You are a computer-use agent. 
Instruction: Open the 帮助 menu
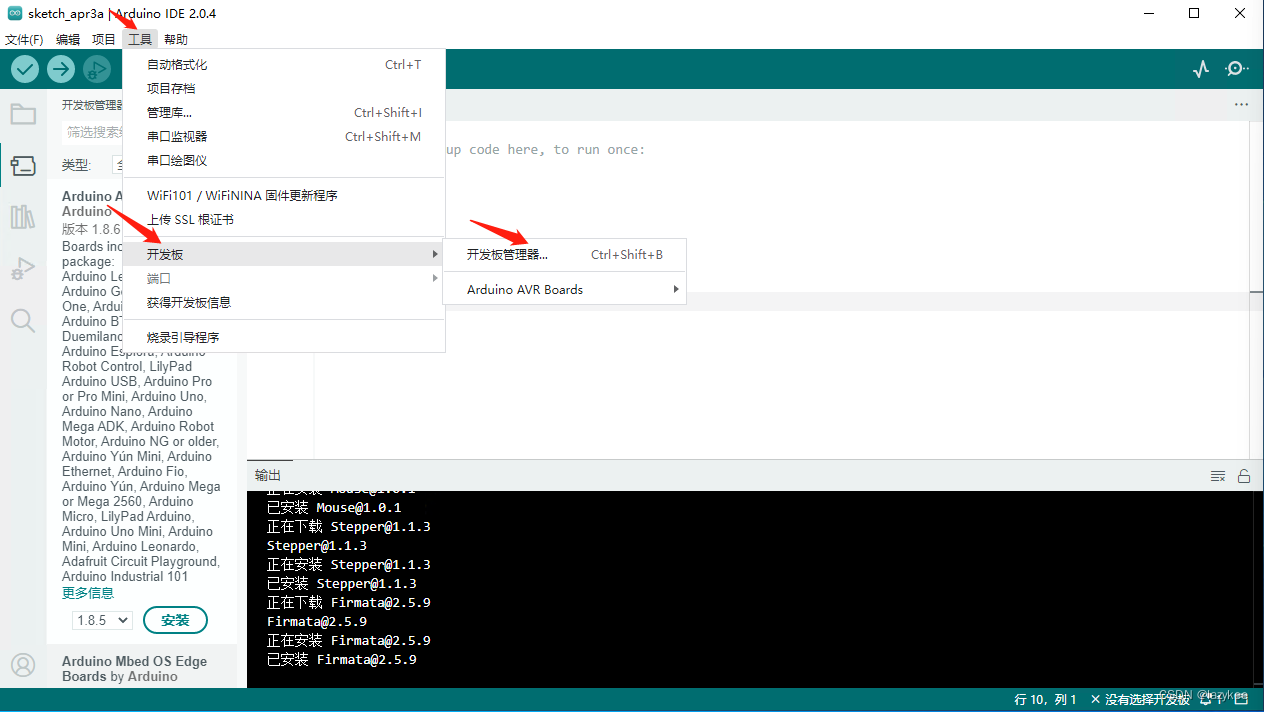pos(175,39)
